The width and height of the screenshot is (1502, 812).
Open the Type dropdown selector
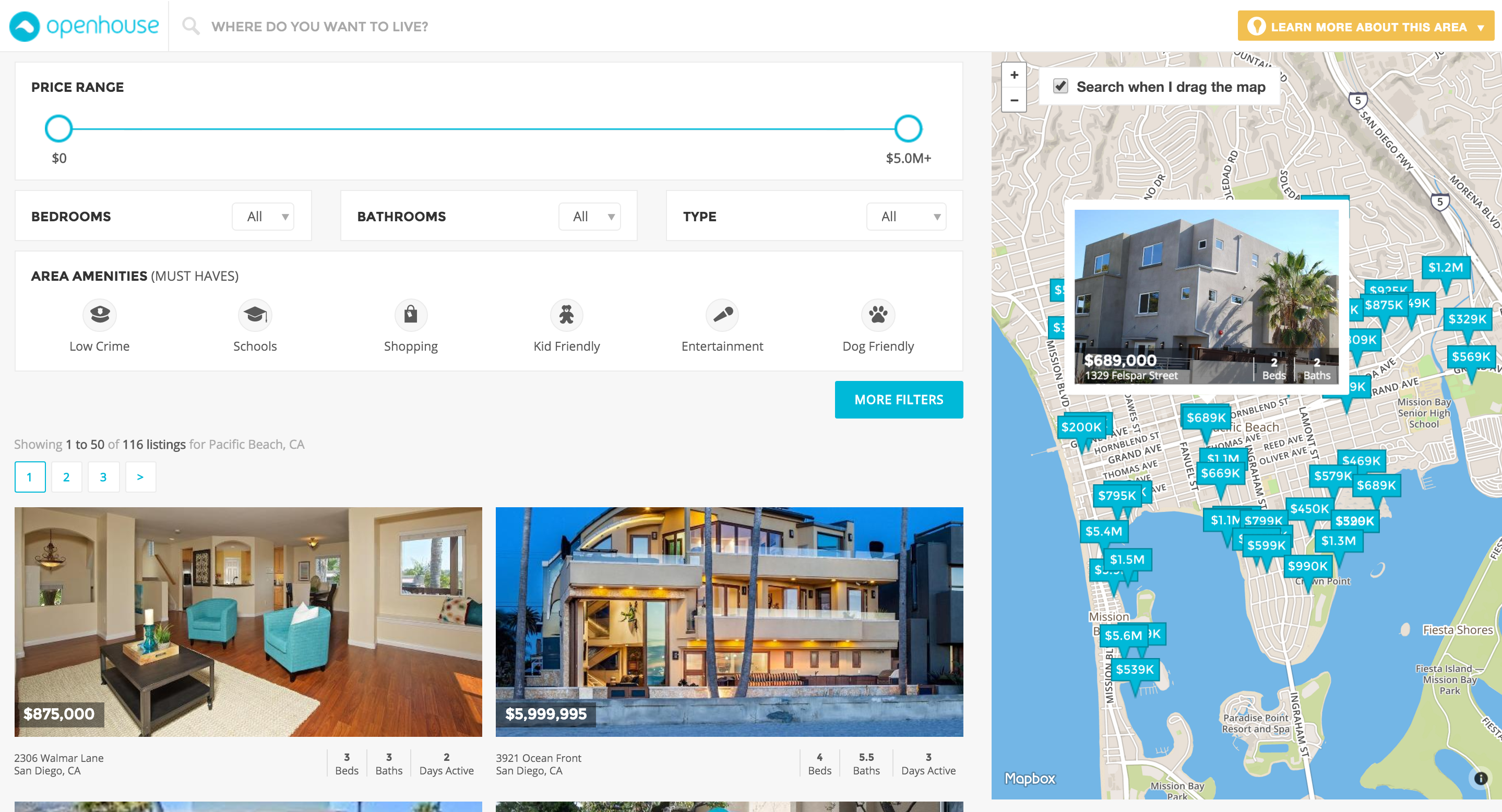(x=905, y=217)
